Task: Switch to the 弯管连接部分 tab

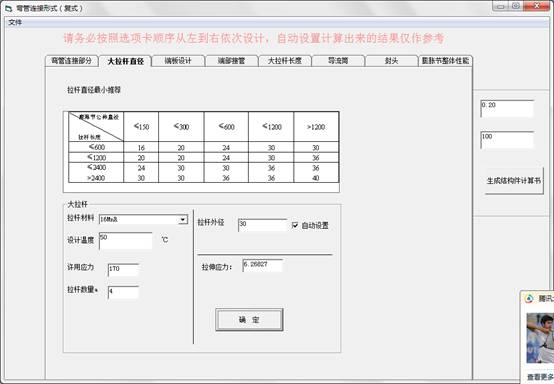Action: (72, 61)
